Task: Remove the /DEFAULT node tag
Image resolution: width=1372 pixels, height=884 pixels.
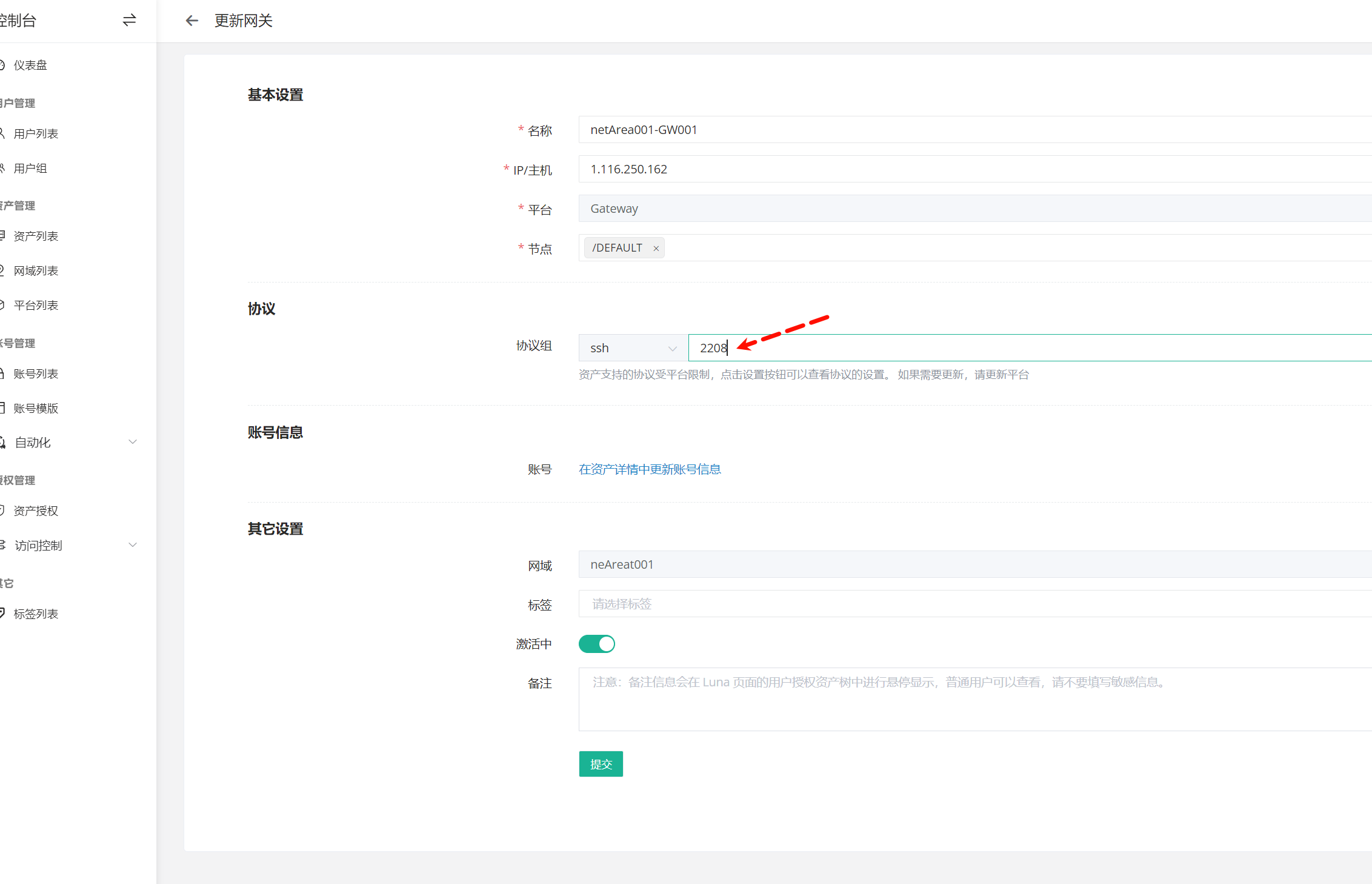Action: tap(656, 249)
